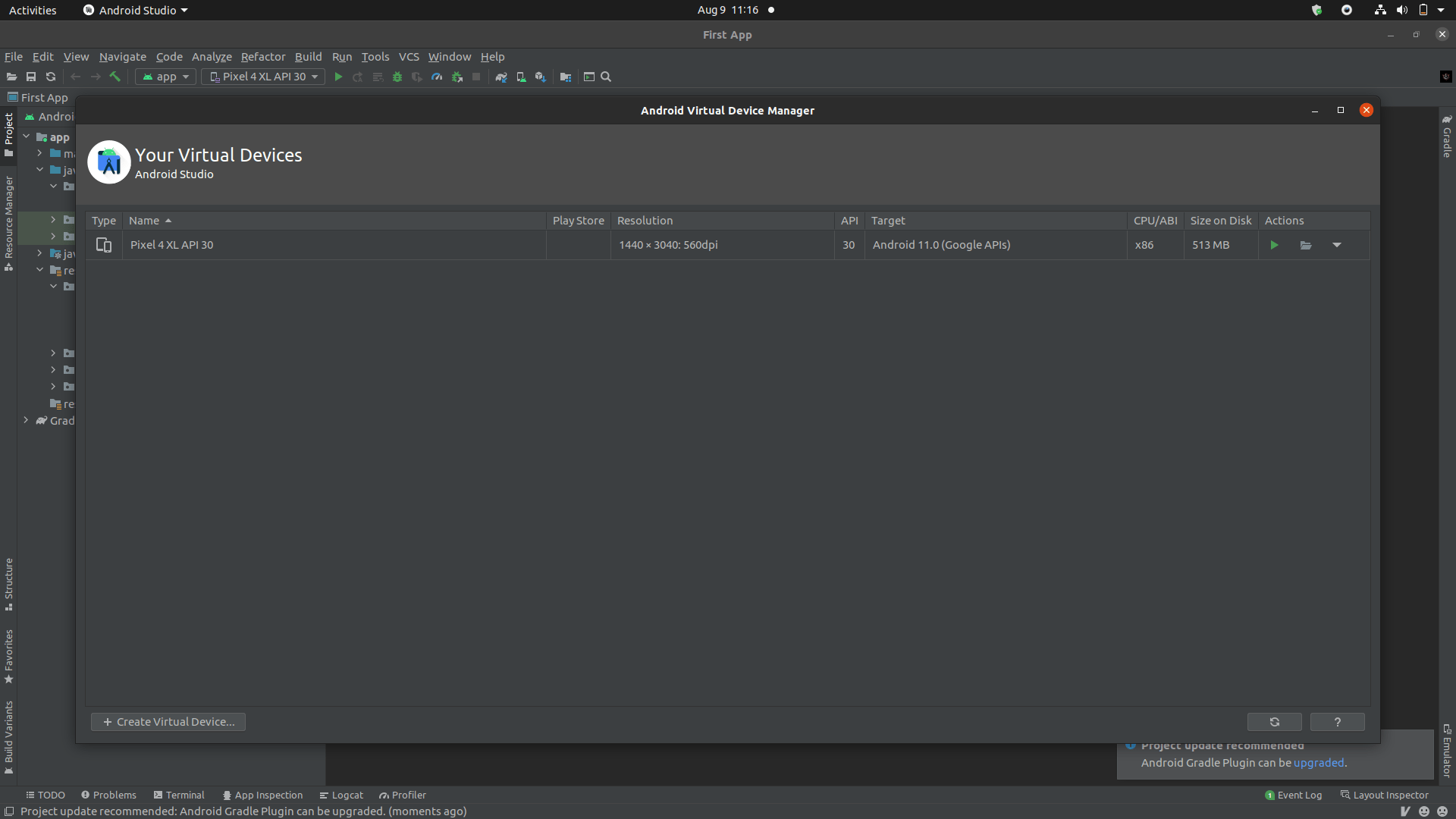Click the Debug app bug icon
Image resolution: width=1456 pixels, height=819 pixels.
pyautogui.click(x=397, y=77)
